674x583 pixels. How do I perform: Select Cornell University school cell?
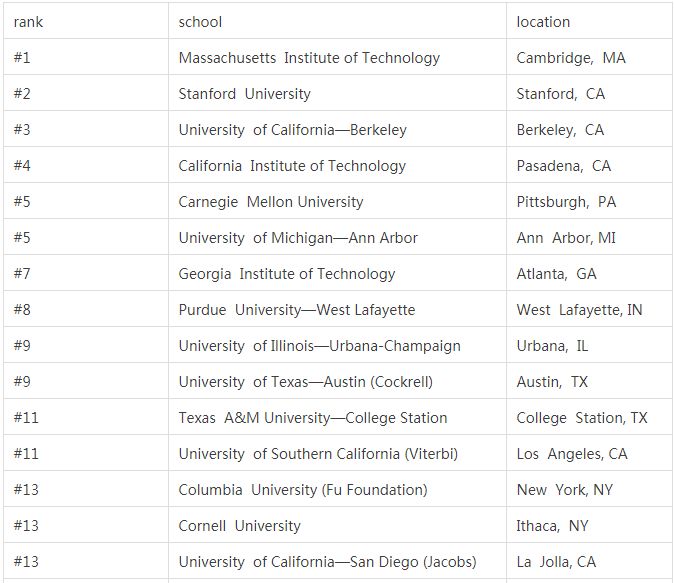[337, 525]
